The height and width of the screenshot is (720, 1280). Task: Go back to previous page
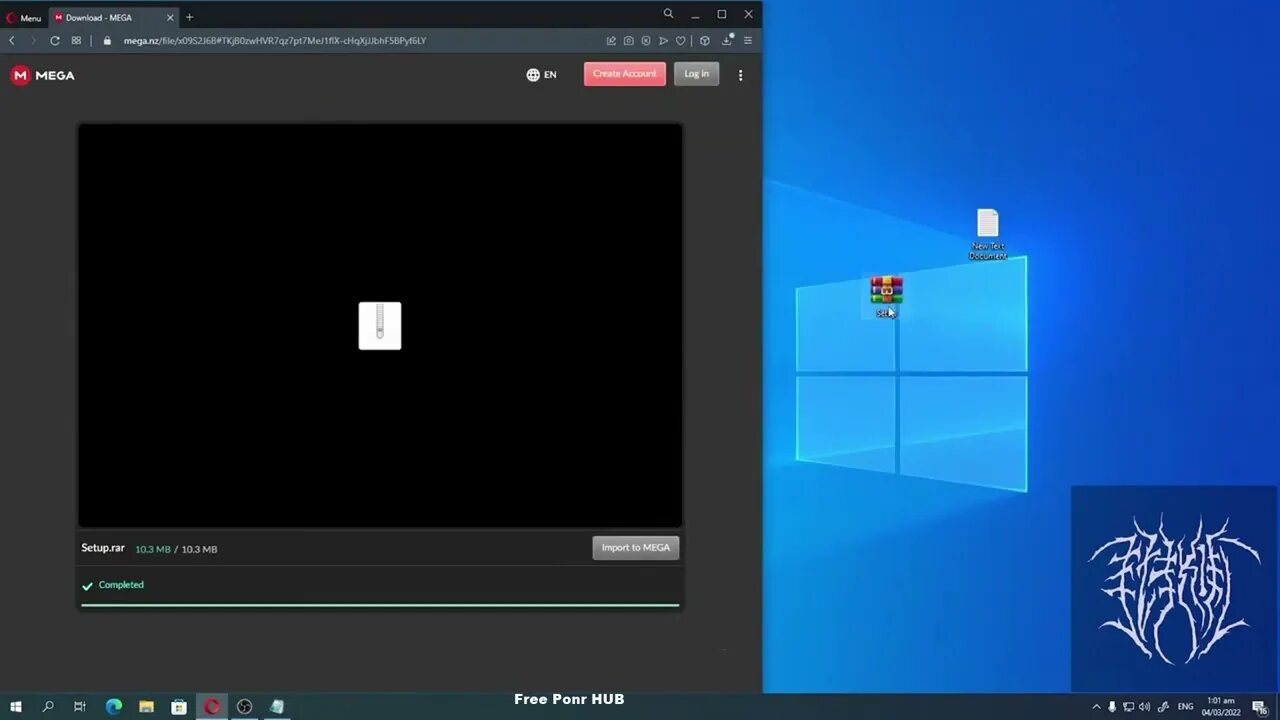[x=12, y=41]
